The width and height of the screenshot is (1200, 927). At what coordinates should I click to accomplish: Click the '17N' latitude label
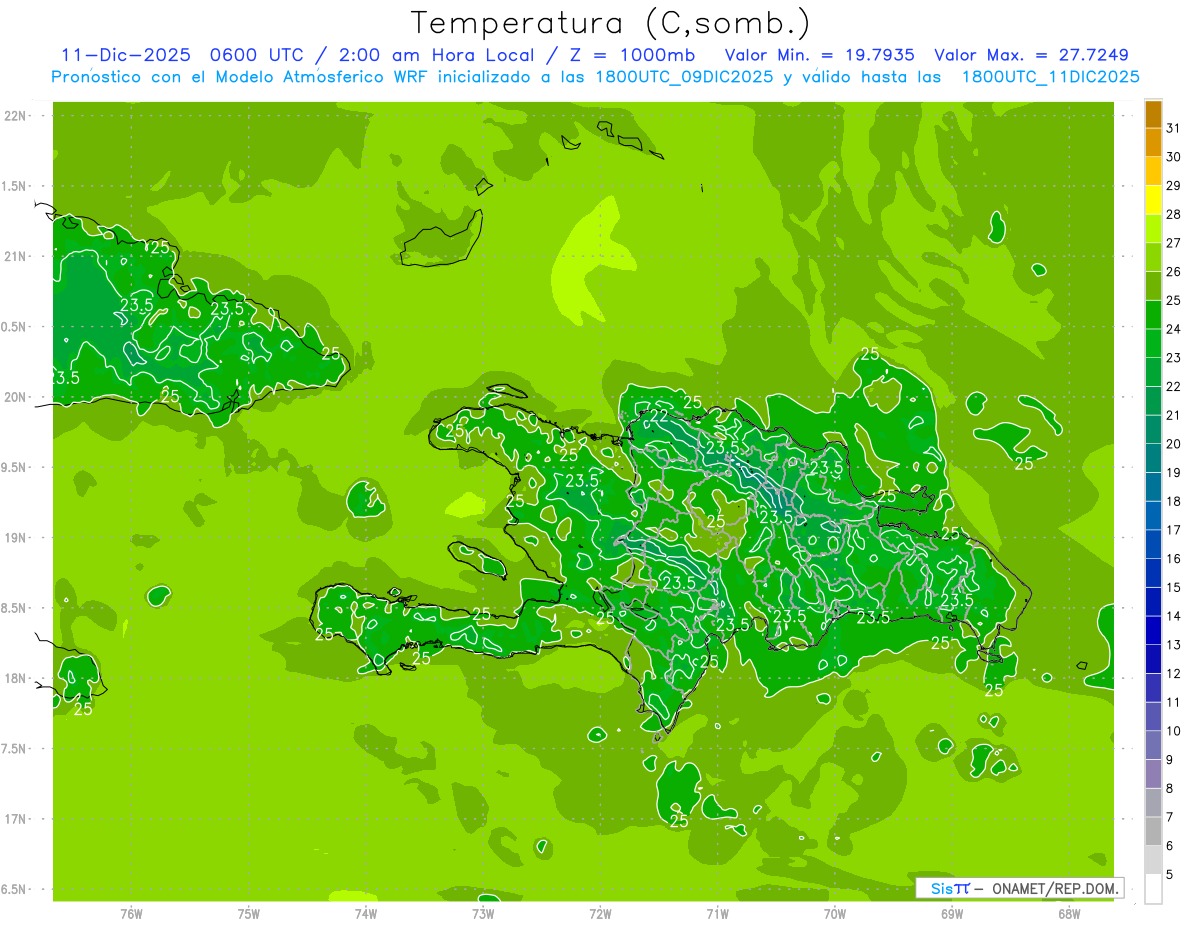click(14, 819)
